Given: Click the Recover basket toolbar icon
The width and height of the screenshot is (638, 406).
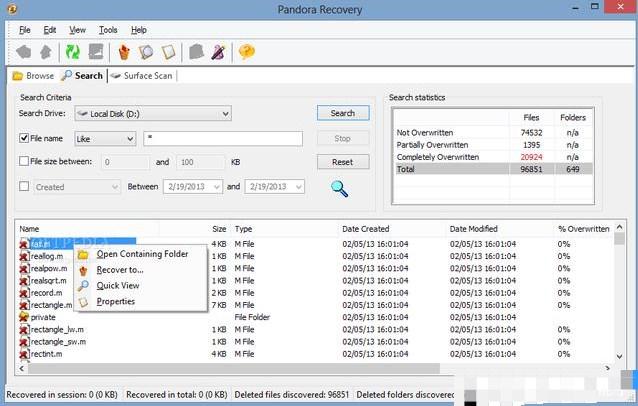Looking at the screenshot, I should tap(124, 52).
